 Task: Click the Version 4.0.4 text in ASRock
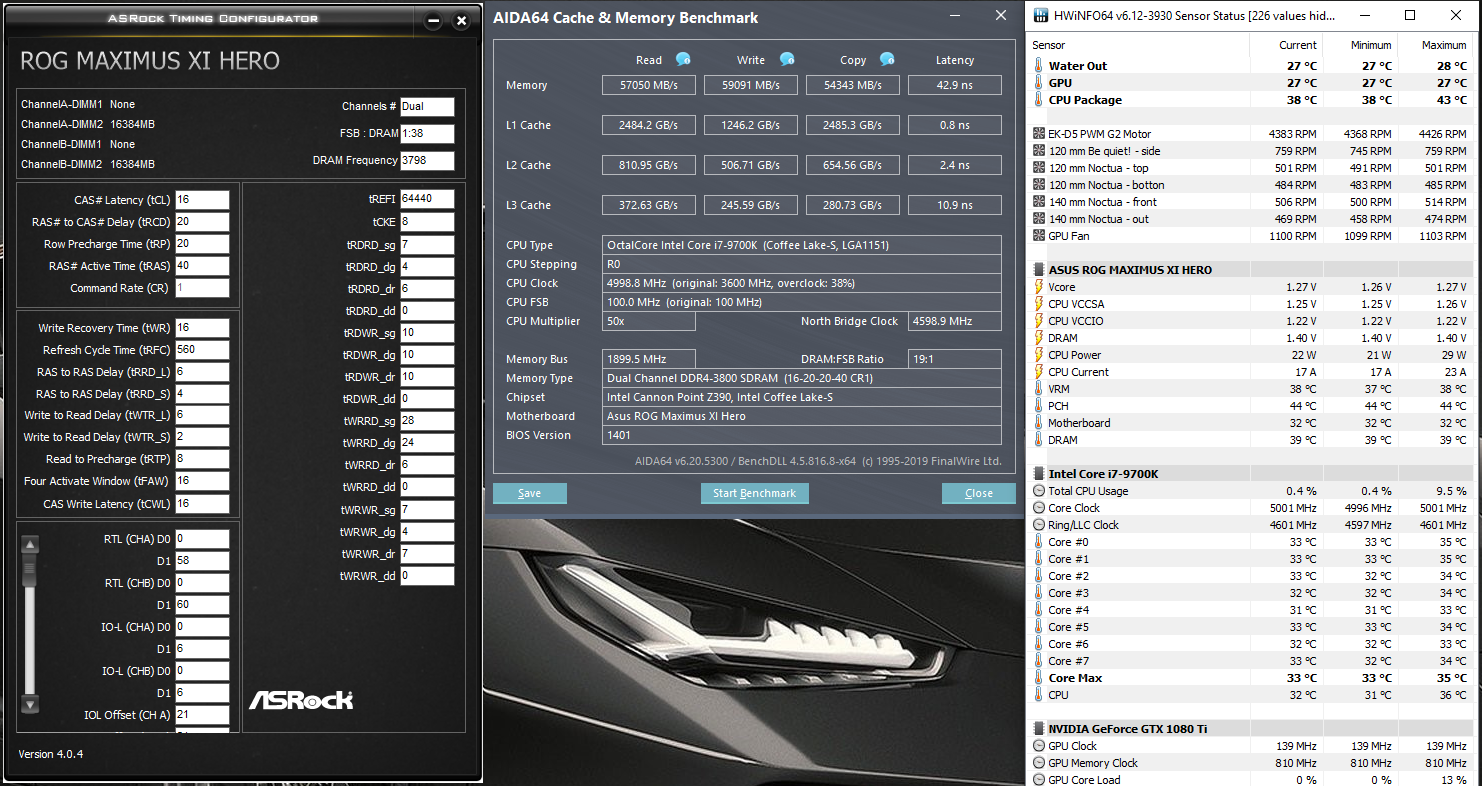(x=51, y=754)
